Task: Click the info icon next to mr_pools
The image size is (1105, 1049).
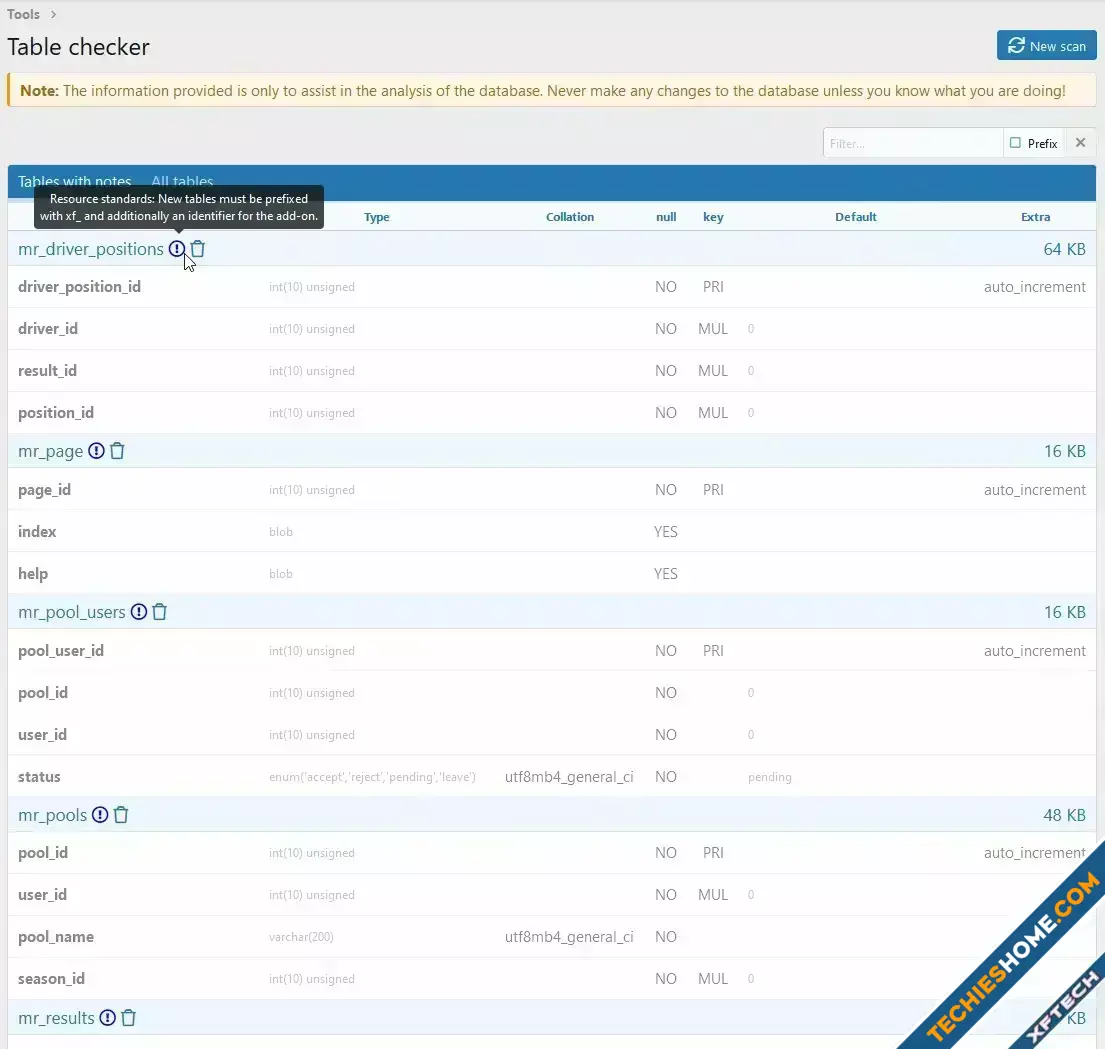Action: [x=100, y=815]
